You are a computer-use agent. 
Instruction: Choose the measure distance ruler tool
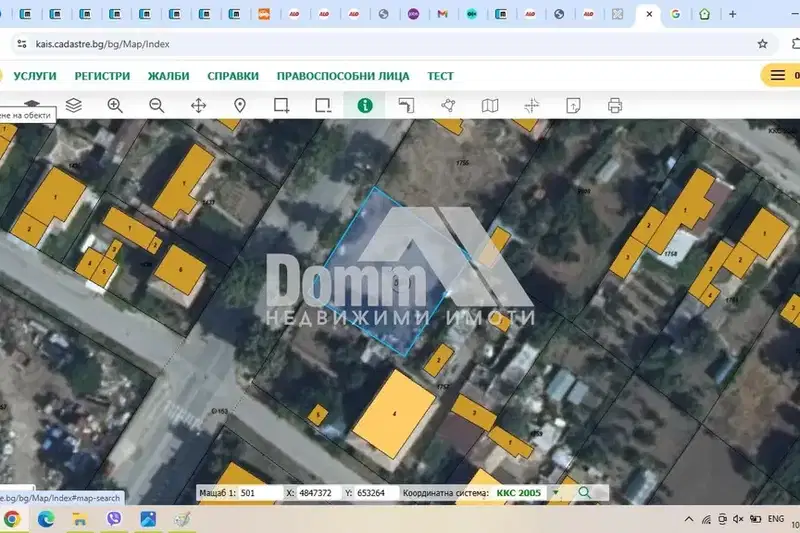[x=407, y=106]
